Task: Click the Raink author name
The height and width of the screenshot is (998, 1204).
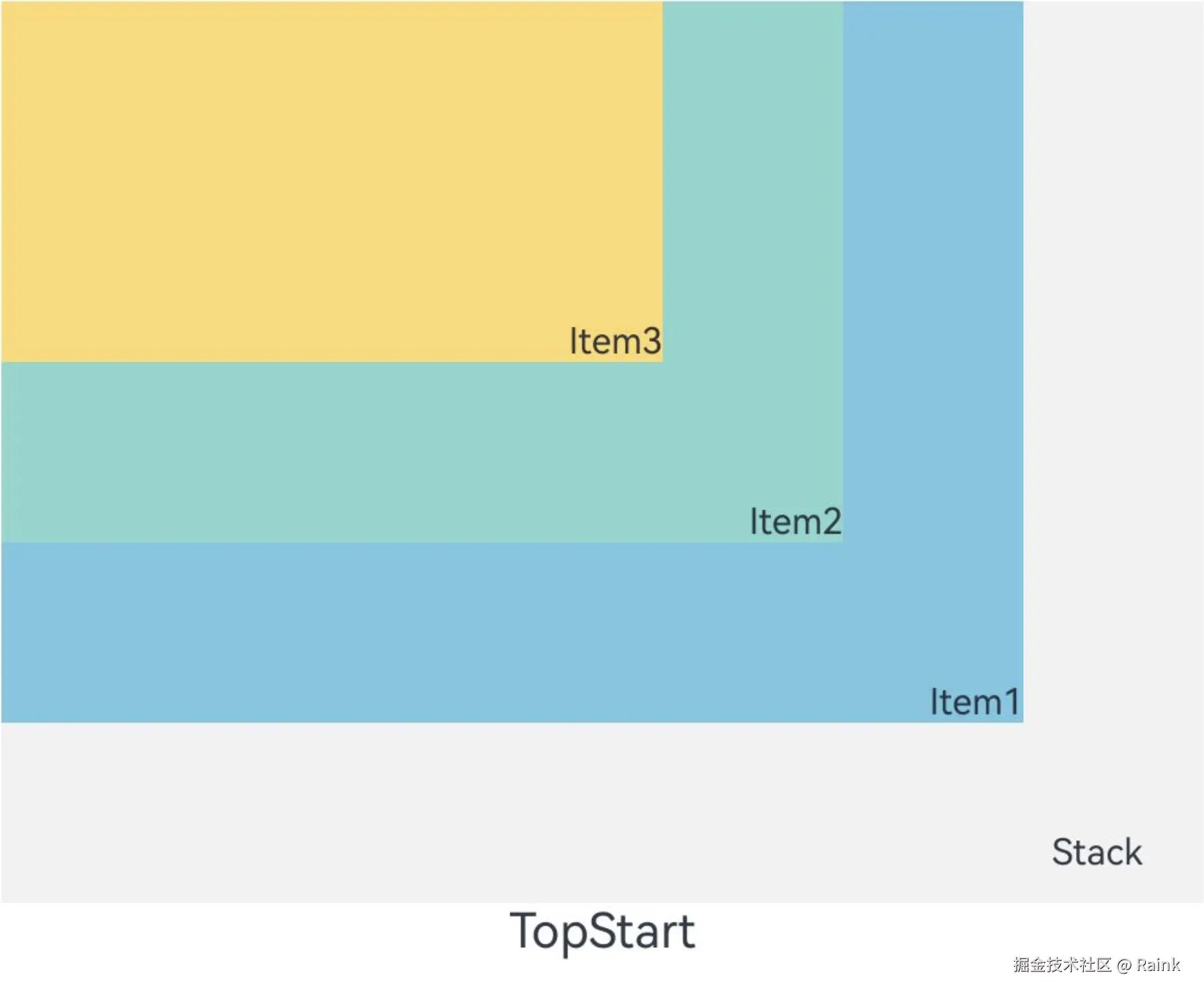Action: (1158, 965)
